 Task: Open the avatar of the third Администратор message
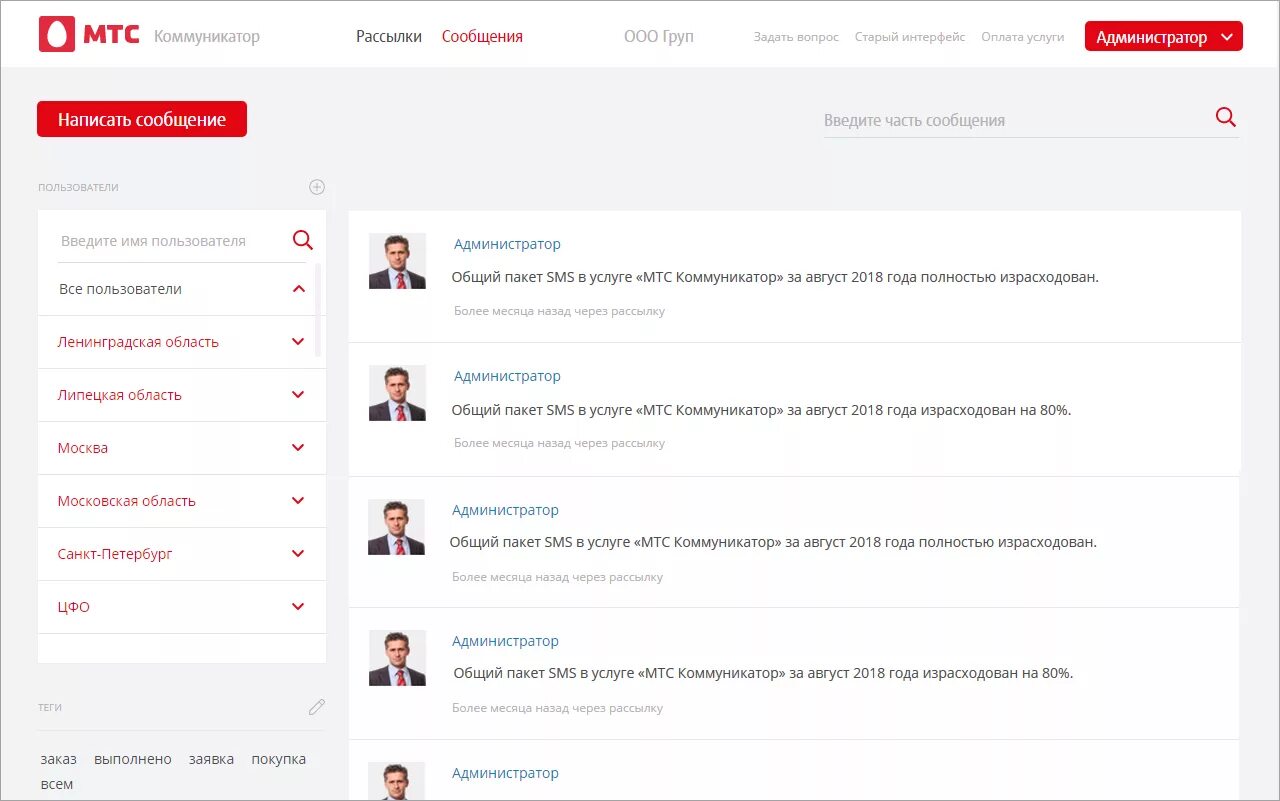tap(396, 527)
